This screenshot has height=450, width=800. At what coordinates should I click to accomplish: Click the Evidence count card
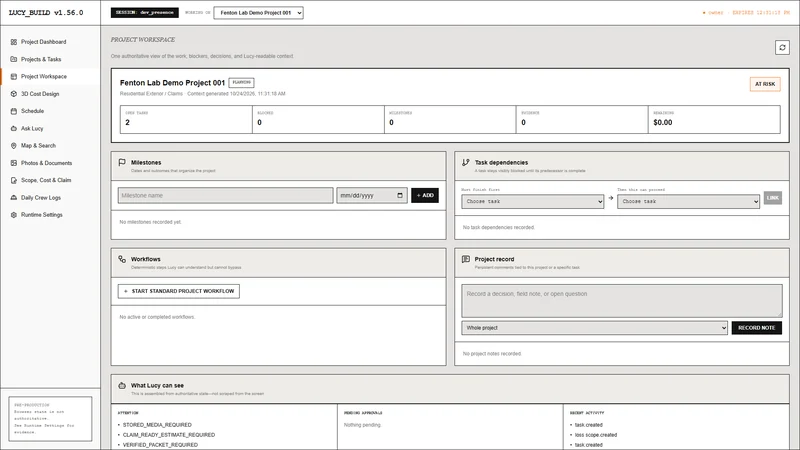click(582, 119)
